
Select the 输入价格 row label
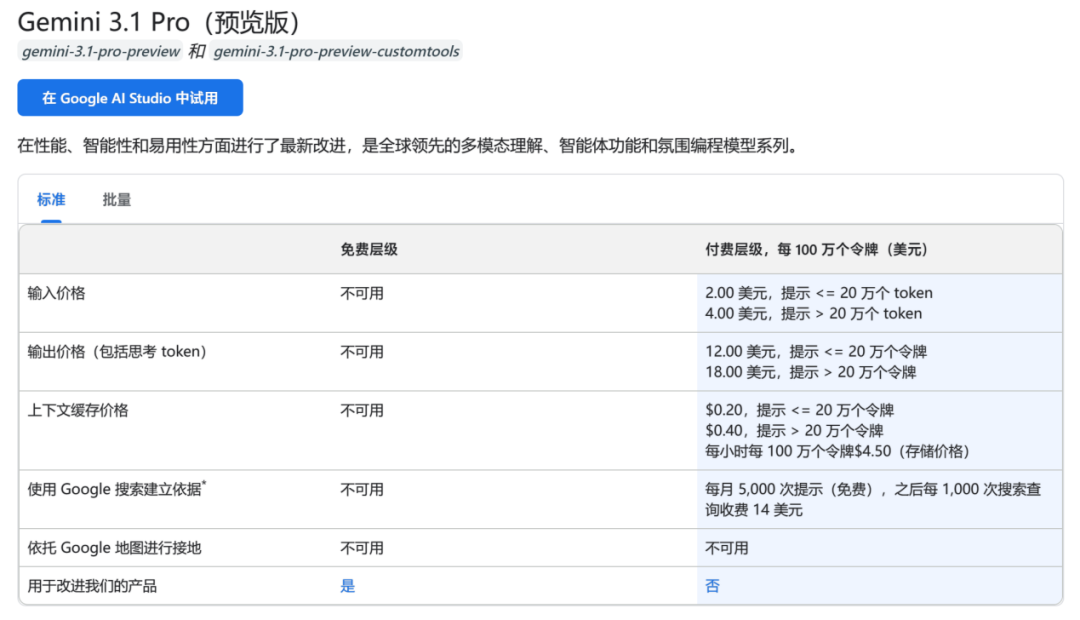point(57,292)
